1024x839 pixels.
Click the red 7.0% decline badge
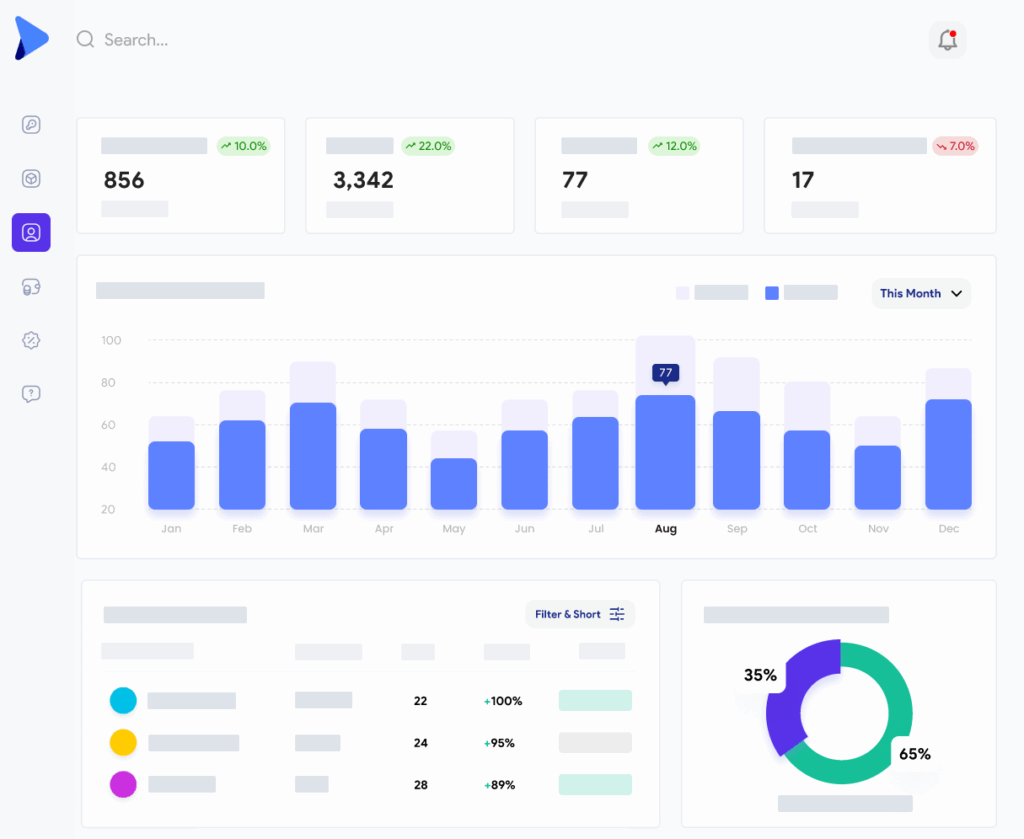[955, 146]
